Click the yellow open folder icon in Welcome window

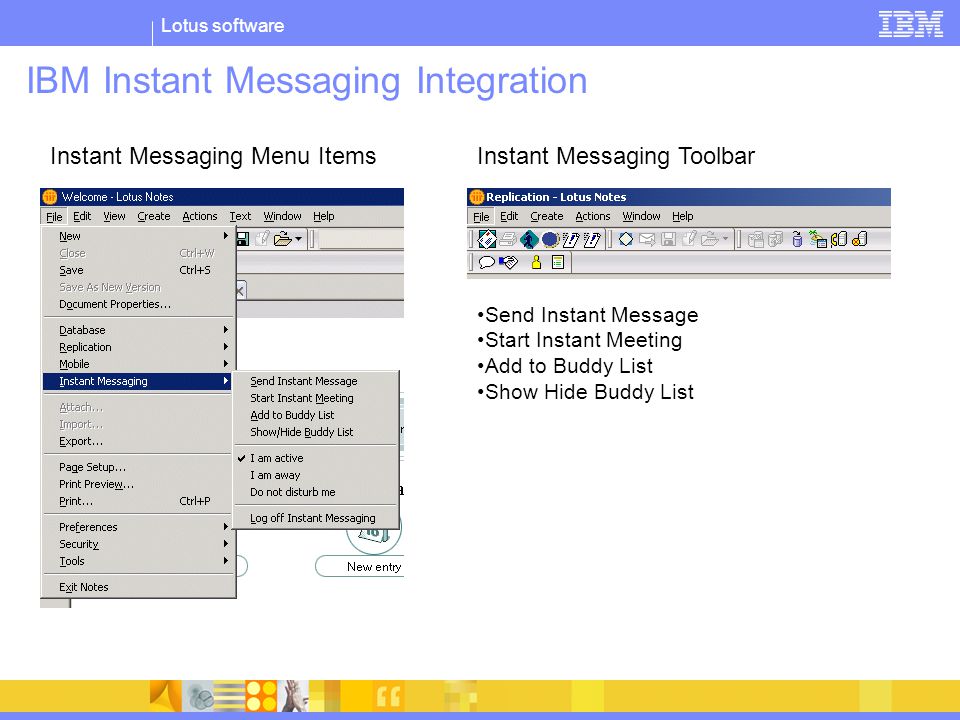(282, 239)
